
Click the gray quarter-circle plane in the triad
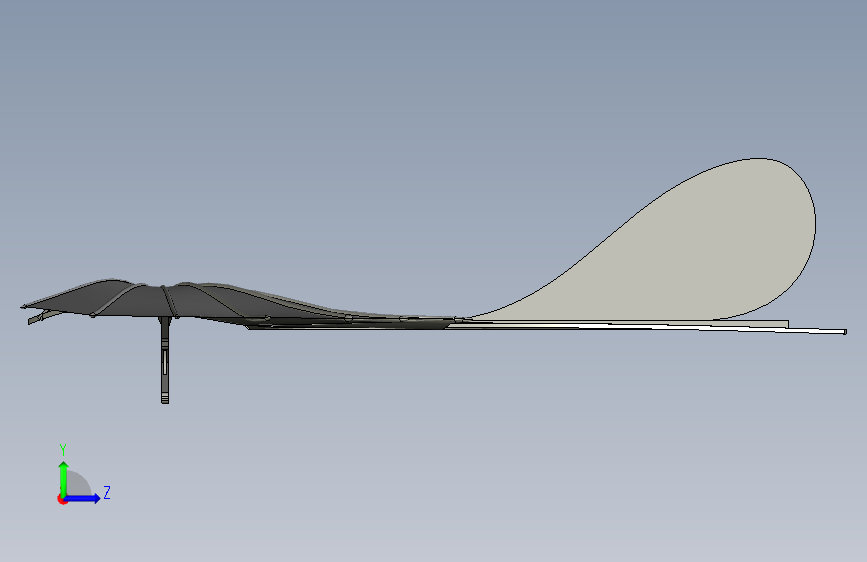point(77,485)
